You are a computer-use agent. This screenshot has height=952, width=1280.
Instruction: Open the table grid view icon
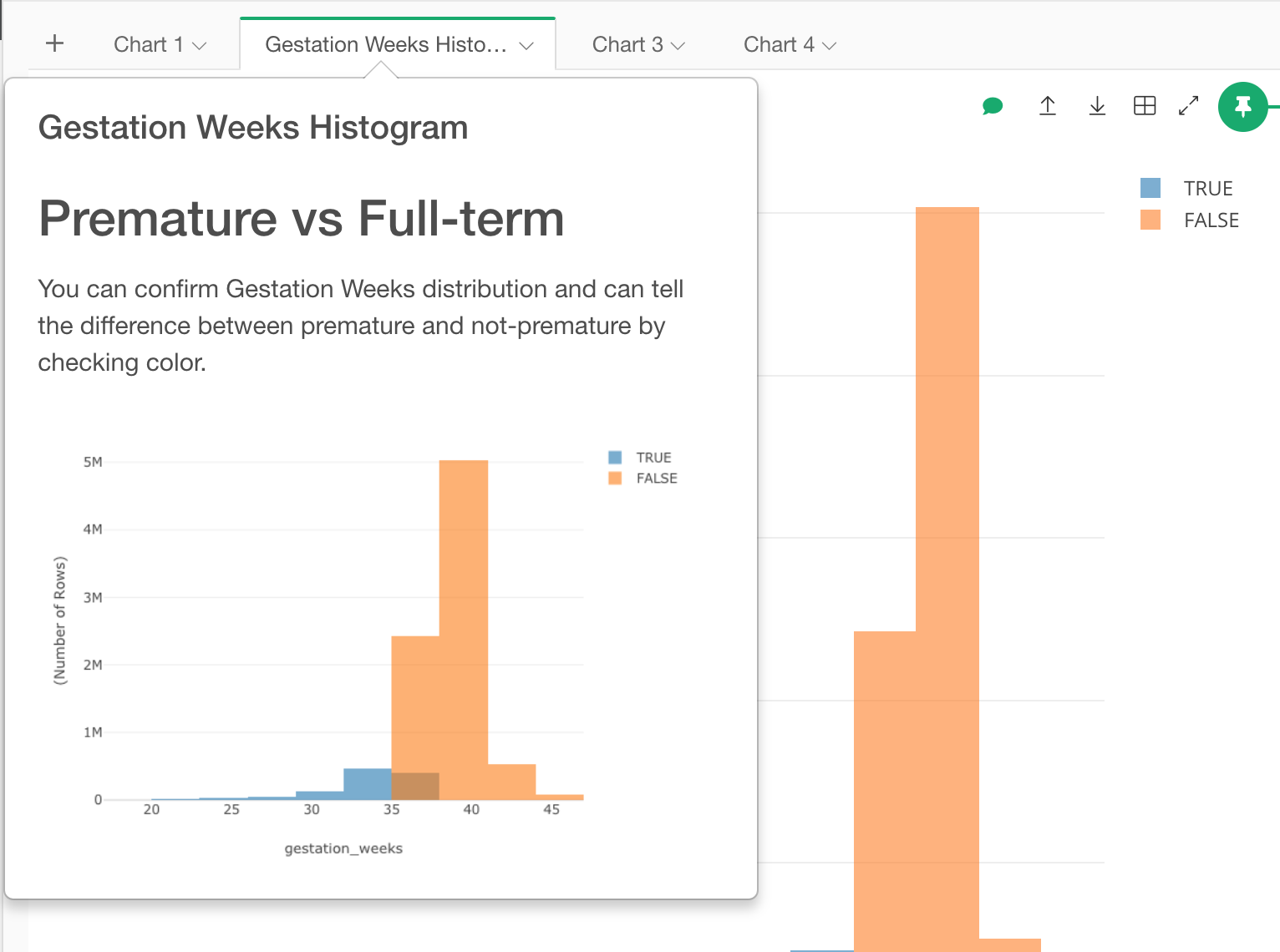click(x=1145, y=106)
